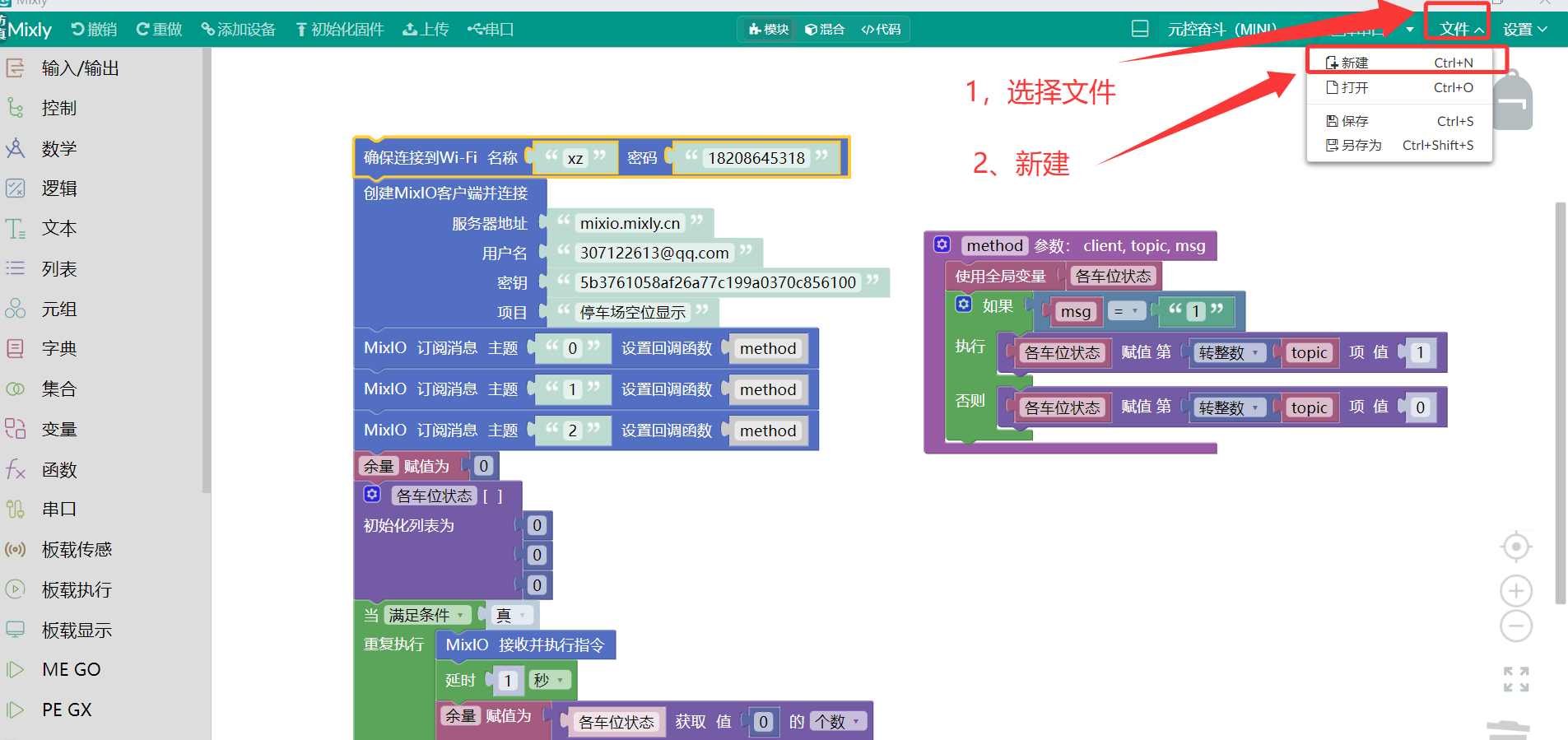The height and width of the screenshot is (740, 1568).
Task: Open the 串口 serial monitor in toolbar
Action: coord(491,30)
